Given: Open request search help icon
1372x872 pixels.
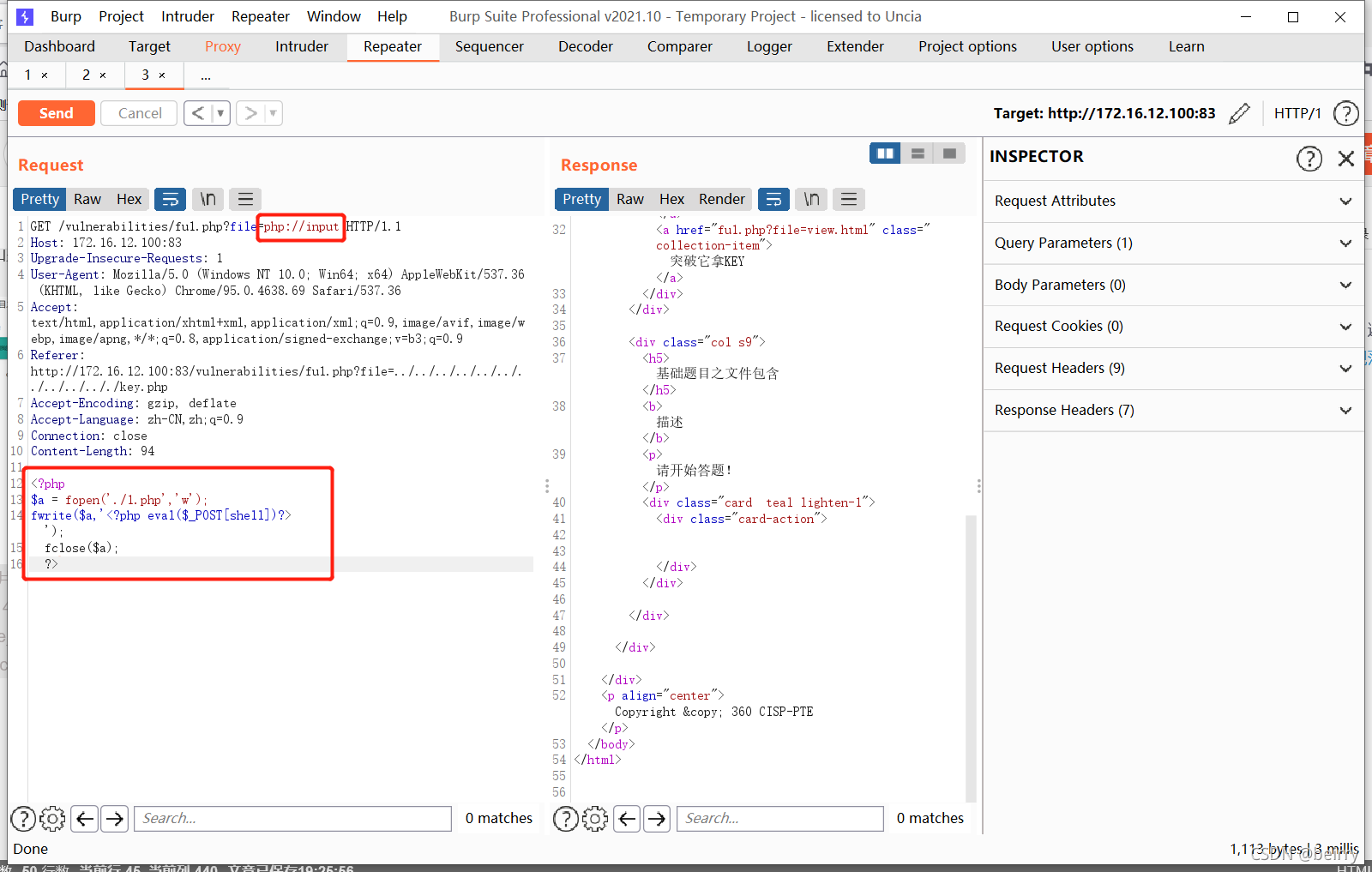Looking at the screenshot, I should (23, 819).
